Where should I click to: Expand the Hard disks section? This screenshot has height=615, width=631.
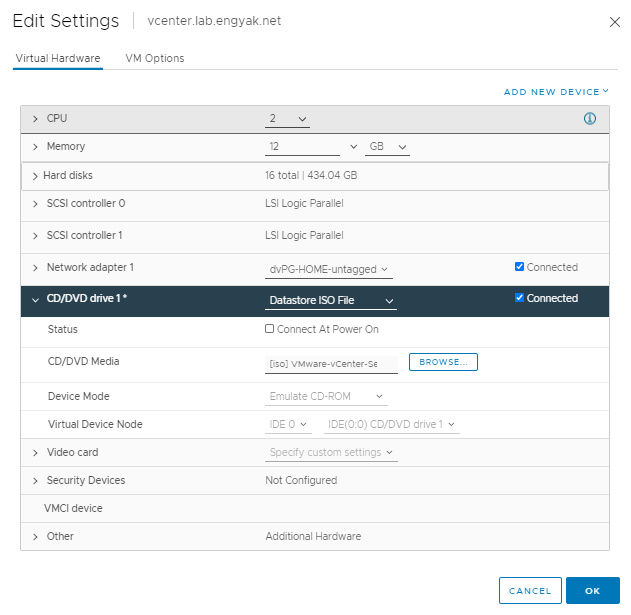(x=35, y=176)
